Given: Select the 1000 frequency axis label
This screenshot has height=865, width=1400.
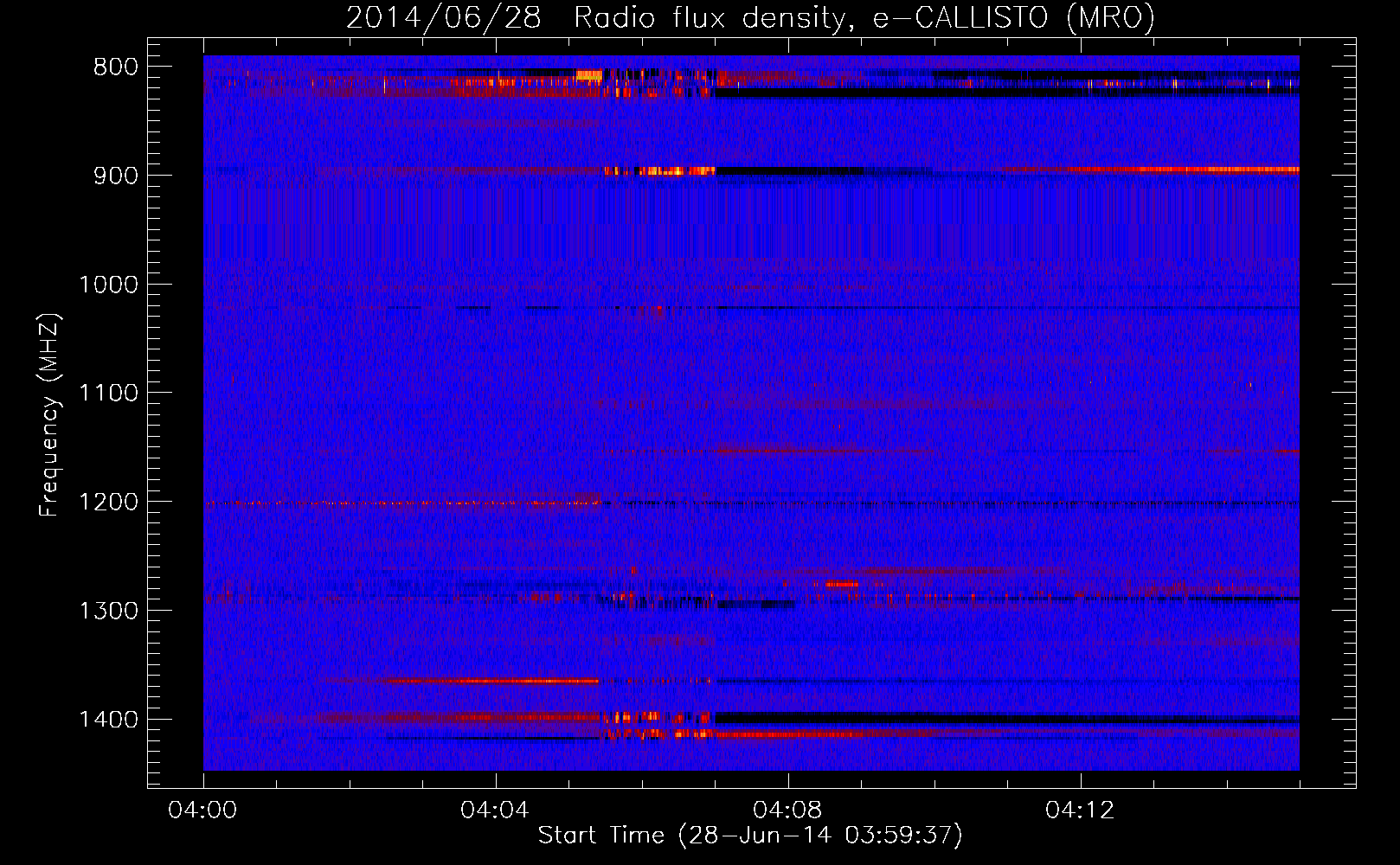Looking at the screenshot, I should tap(108, 285).
